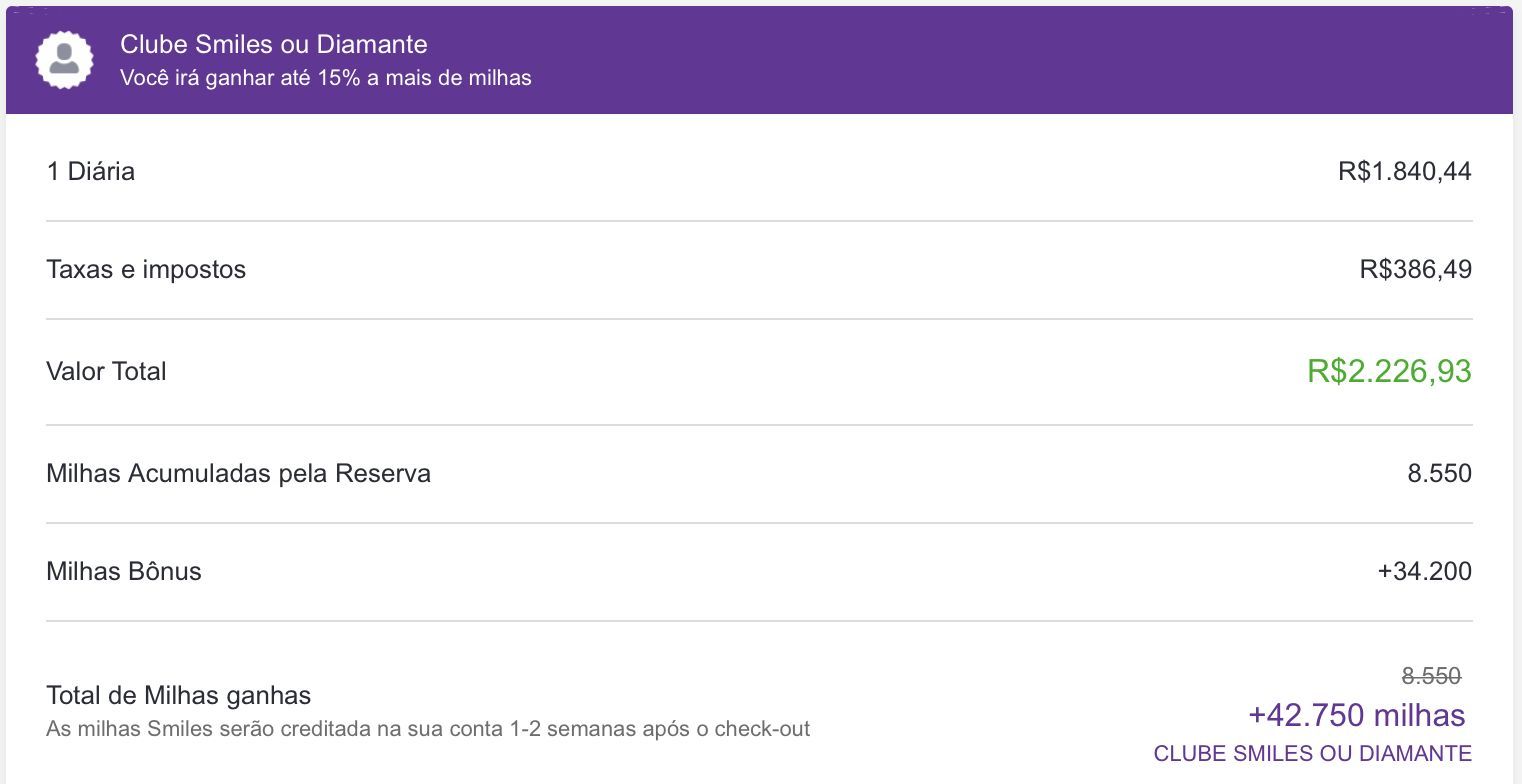Select the +42.750 milhas total
This screenshot has height=784, width=1522.
(x=1357, y=715)
